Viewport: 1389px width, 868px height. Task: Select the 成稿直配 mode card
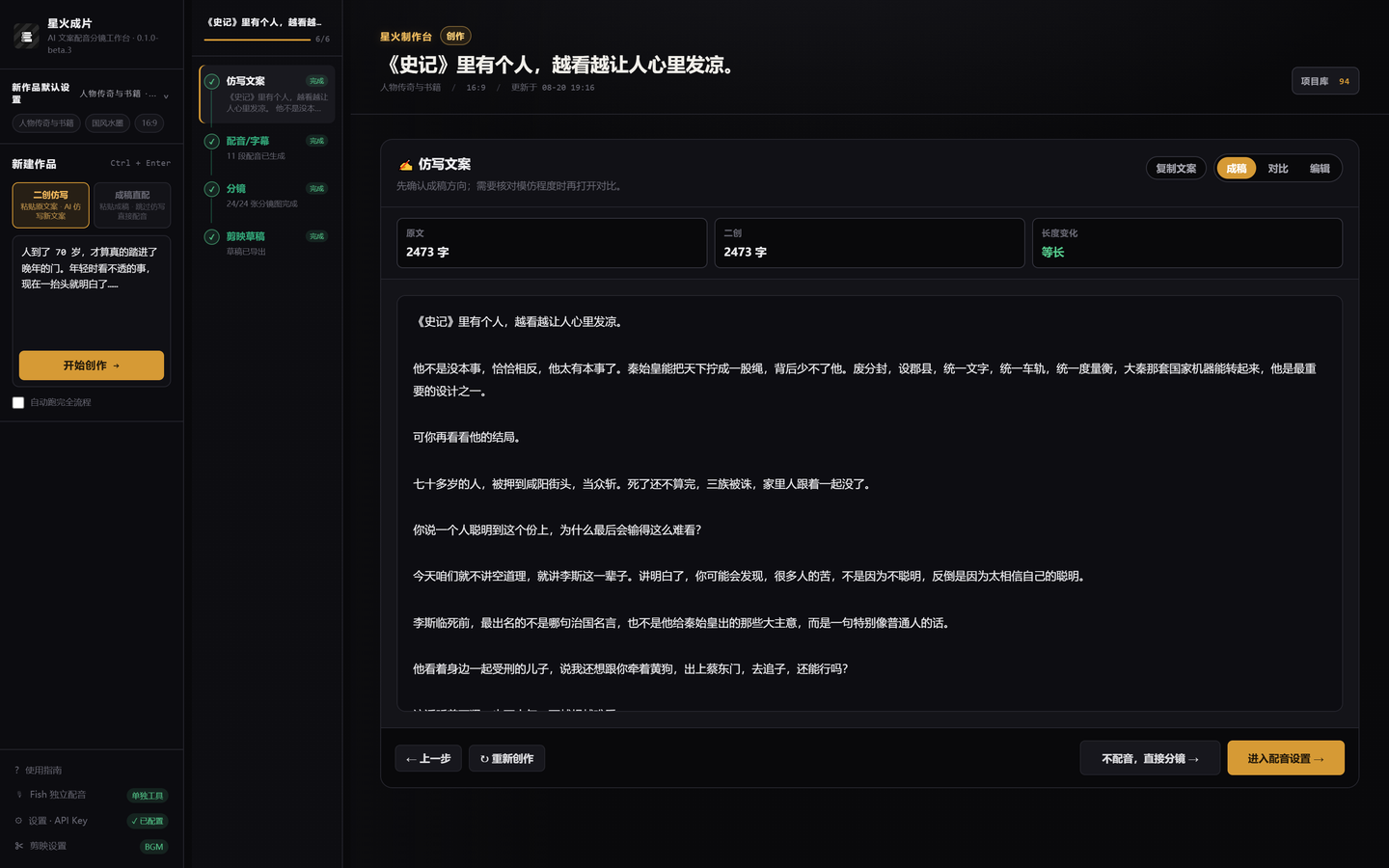tap(132, 205)
